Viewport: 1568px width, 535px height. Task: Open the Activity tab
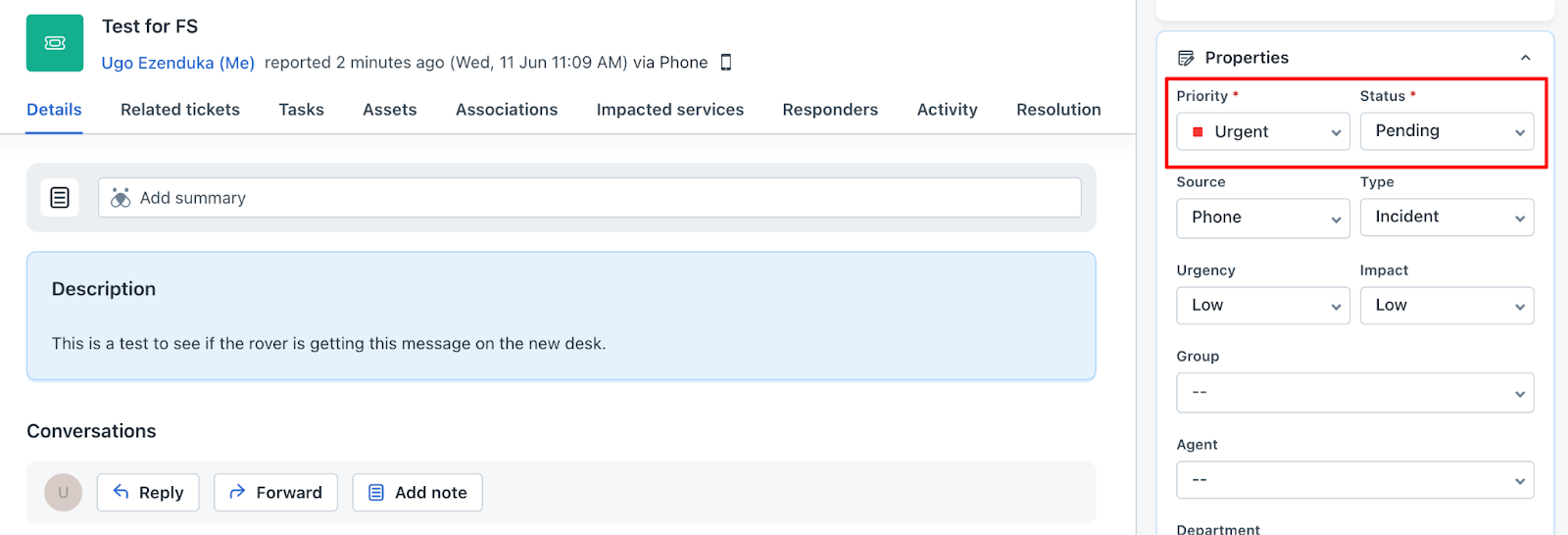coord(947,110)
